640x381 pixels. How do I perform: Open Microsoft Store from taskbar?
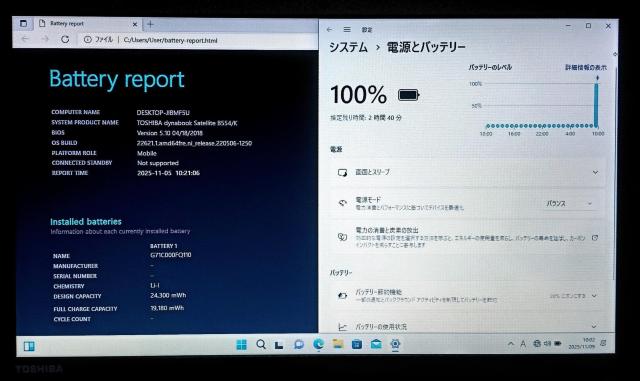click(x=357, y=344)
